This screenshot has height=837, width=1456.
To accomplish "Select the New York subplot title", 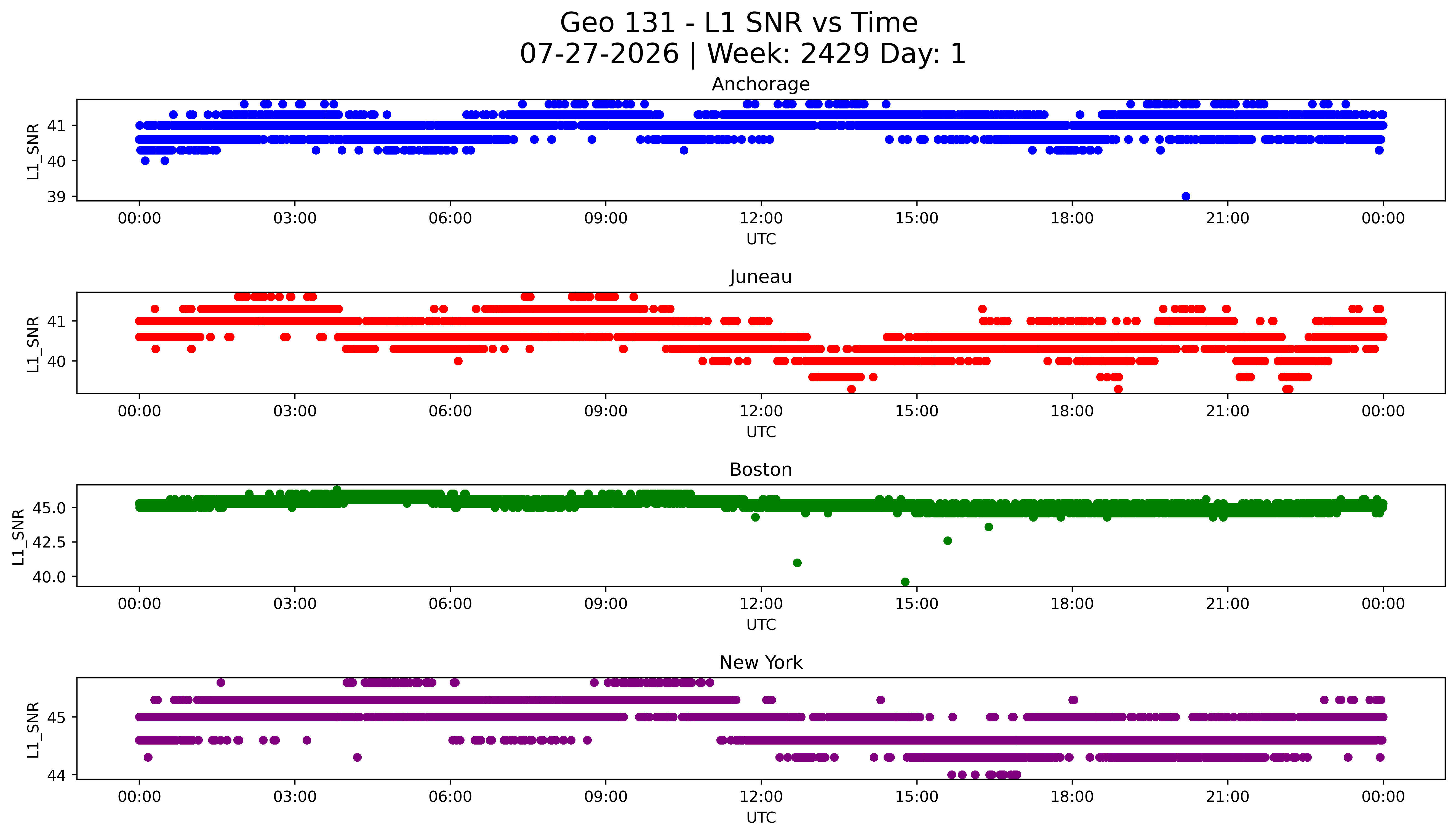I will [x=761, y=662].
